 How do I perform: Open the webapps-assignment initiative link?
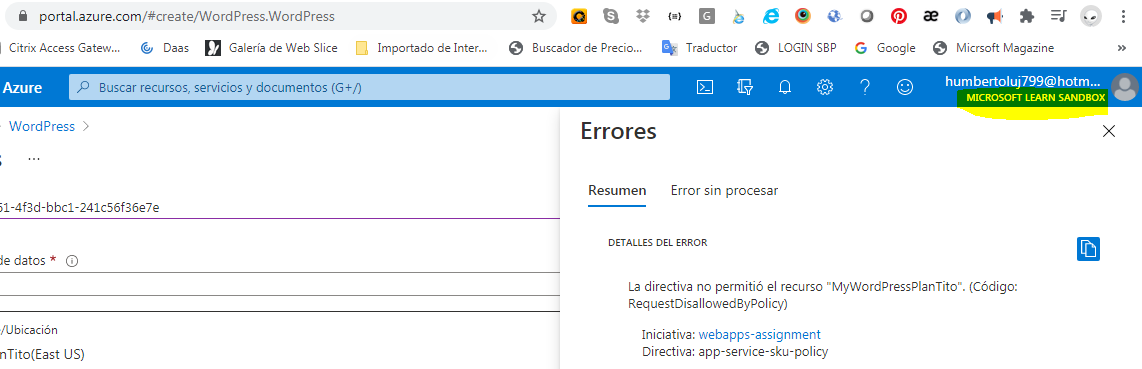(760, 335)
